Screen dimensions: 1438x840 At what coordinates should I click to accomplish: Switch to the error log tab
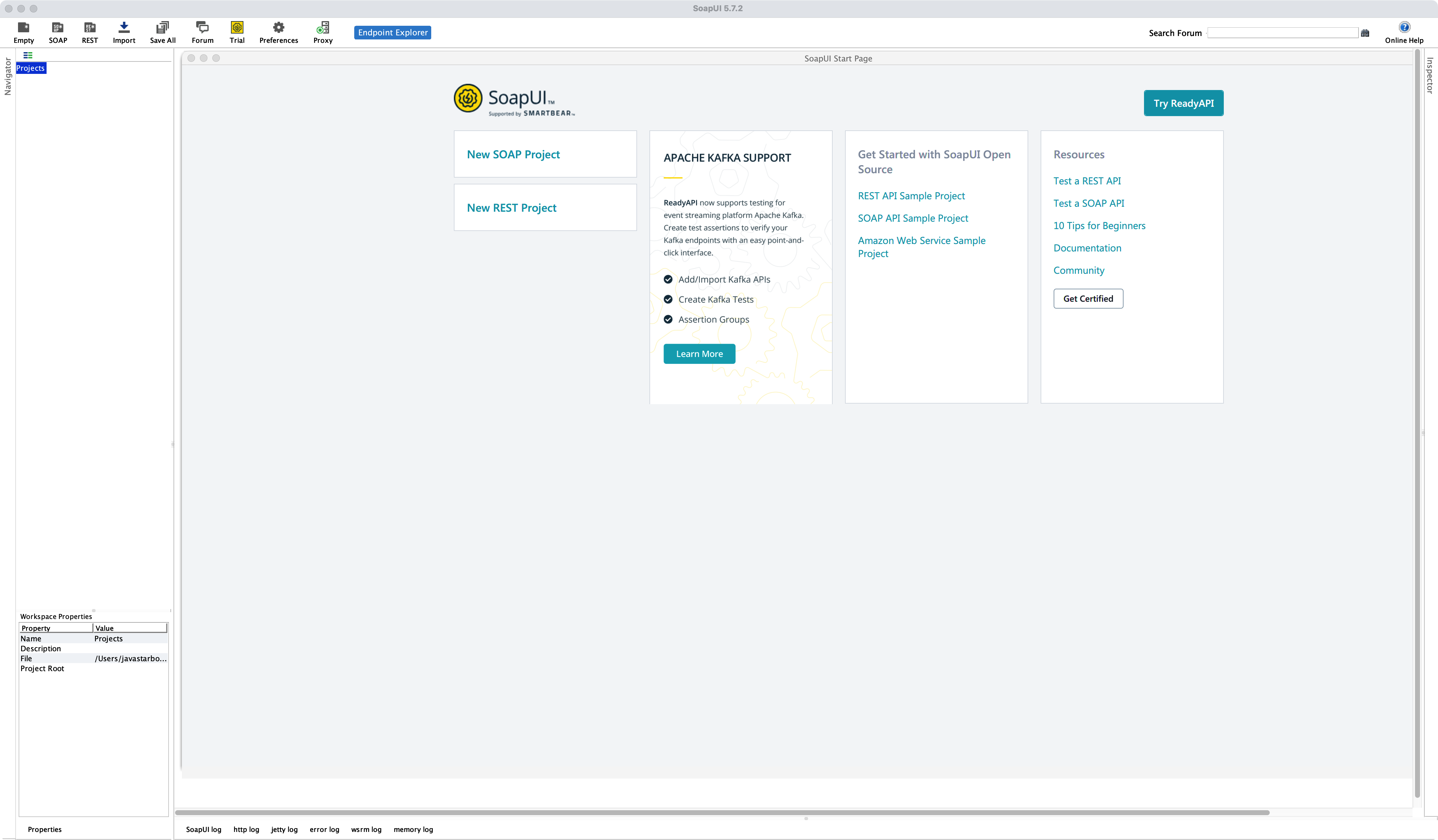tap(324, 829)
